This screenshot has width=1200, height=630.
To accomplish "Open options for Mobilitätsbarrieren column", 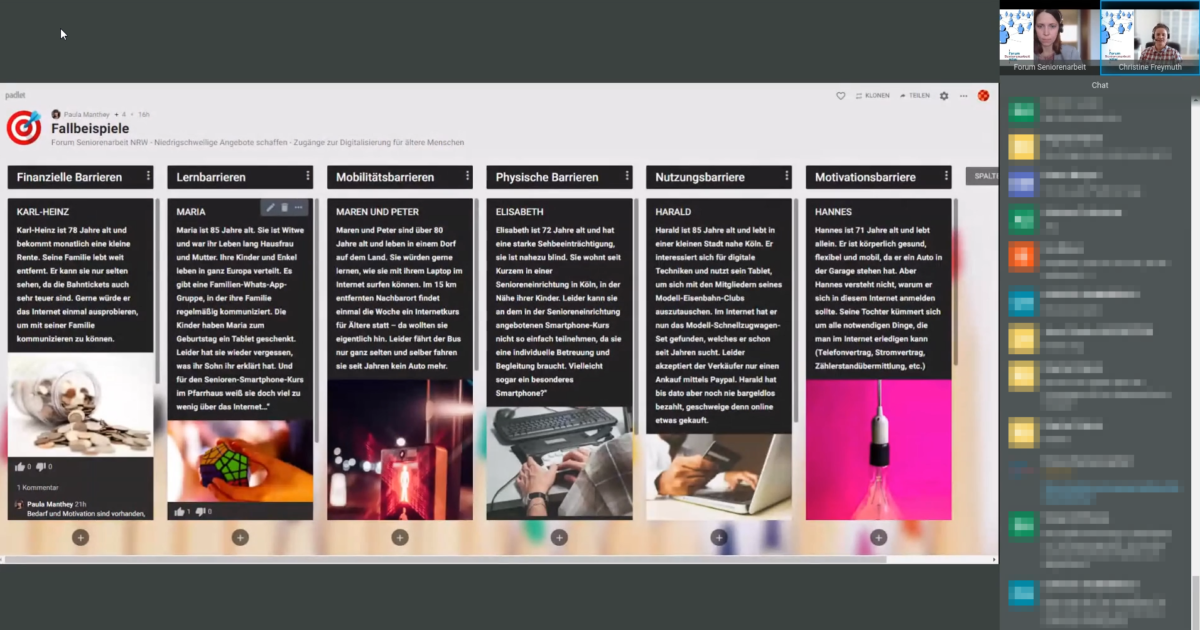I will [x=467, y=177].
